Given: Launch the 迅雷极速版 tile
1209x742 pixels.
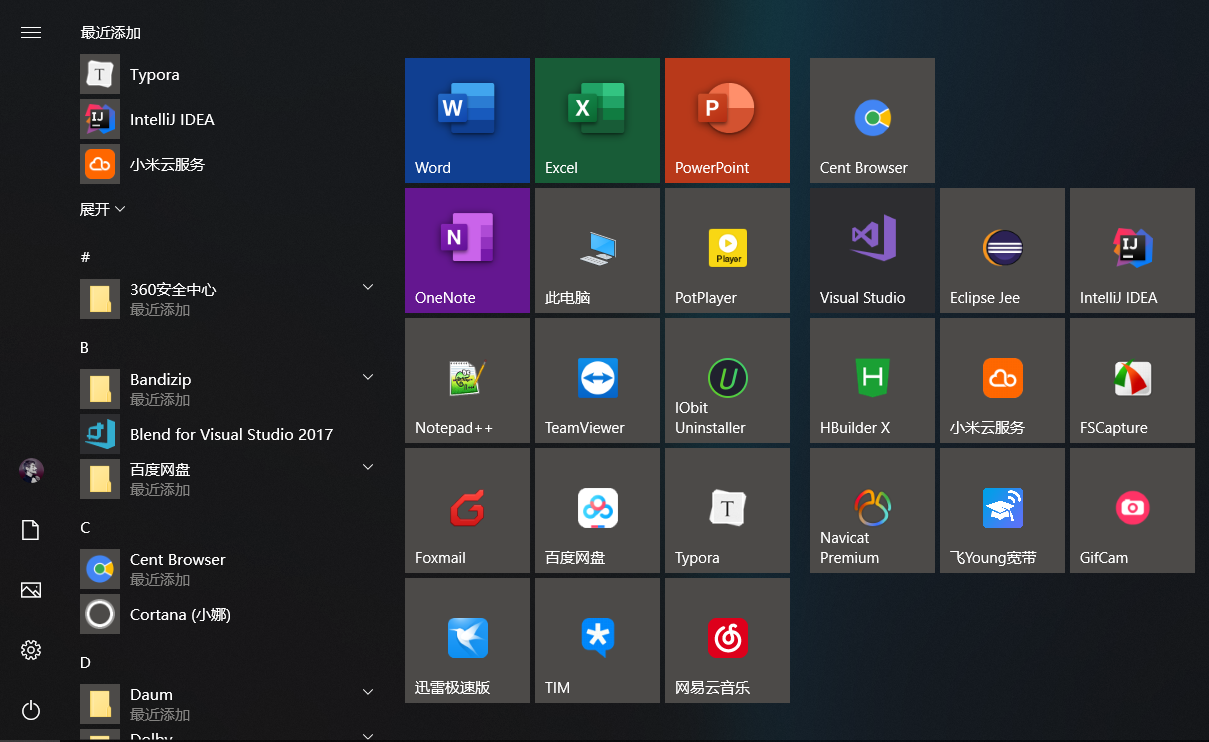Looking at the screenshot, I should tap(467, 640).
